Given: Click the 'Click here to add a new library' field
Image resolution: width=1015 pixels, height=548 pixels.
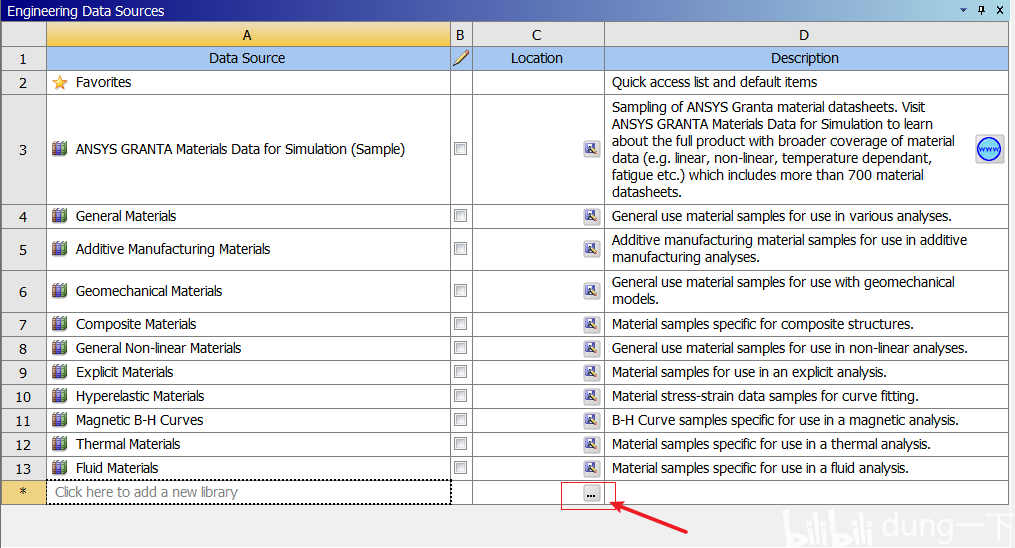Looking at the screenshot, I should pos(249,492).
